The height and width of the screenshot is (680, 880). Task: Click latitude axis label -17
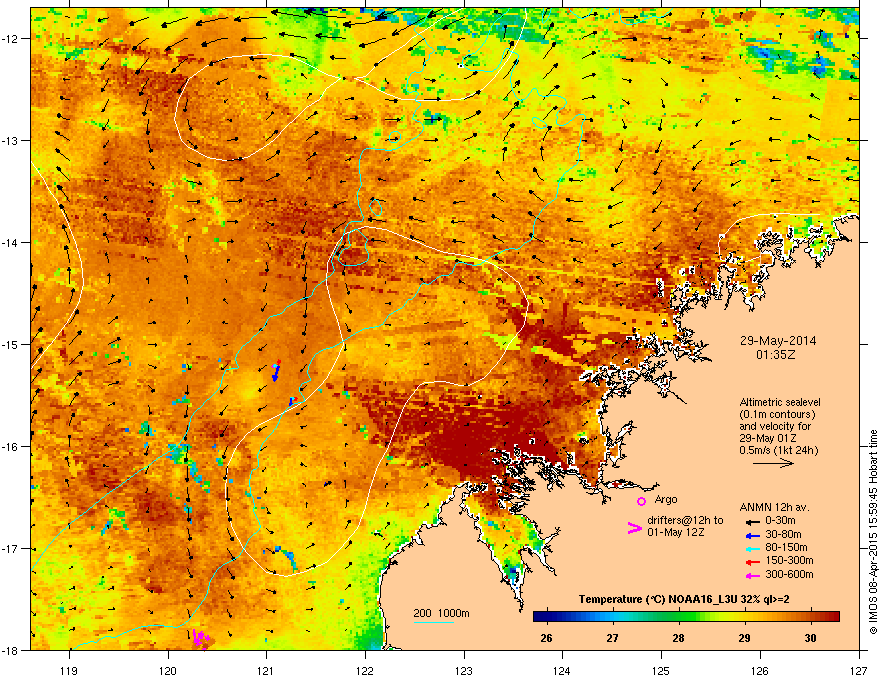(11, 548)
